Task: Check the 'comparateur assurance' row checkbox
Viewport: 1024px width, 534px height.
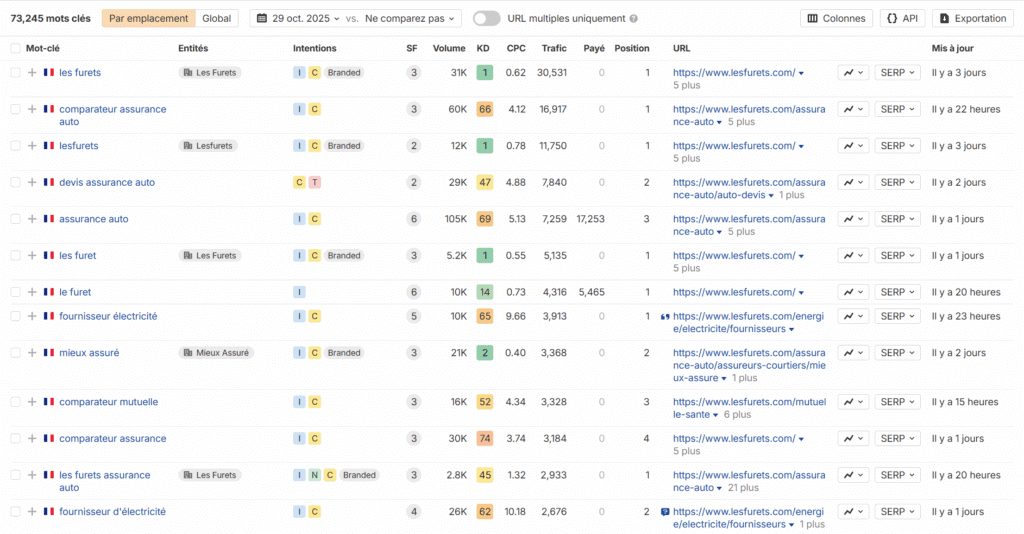Action: point(15,438)
